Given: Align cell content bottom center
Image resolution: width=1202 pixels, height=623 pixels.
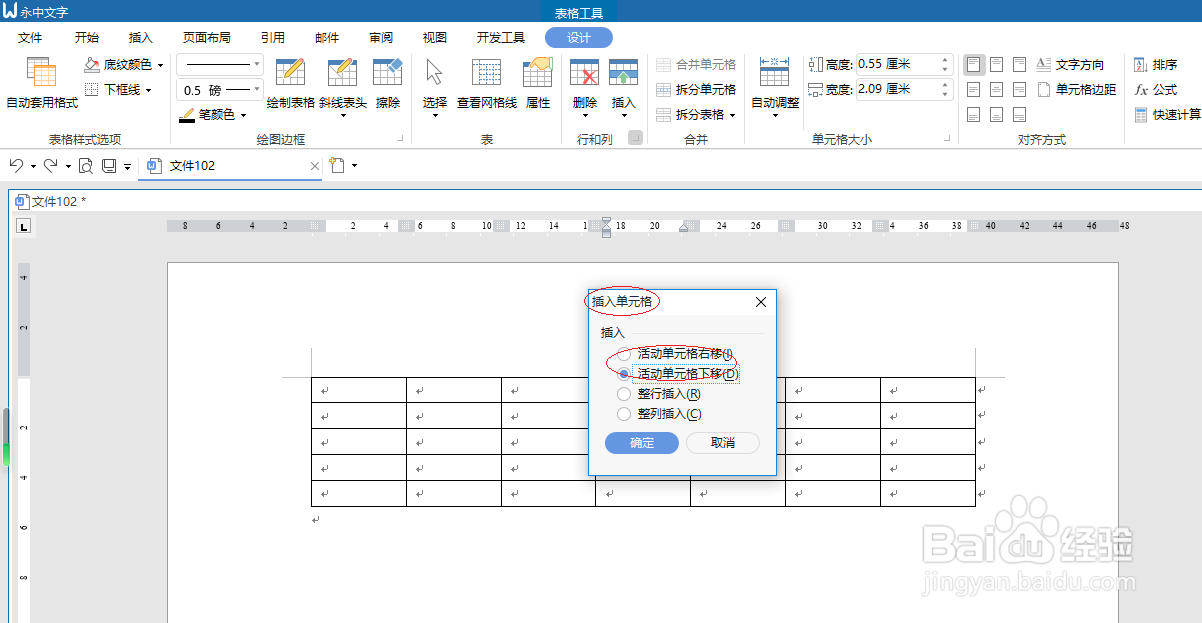Looking at the screenshot, I should [996, 114].
